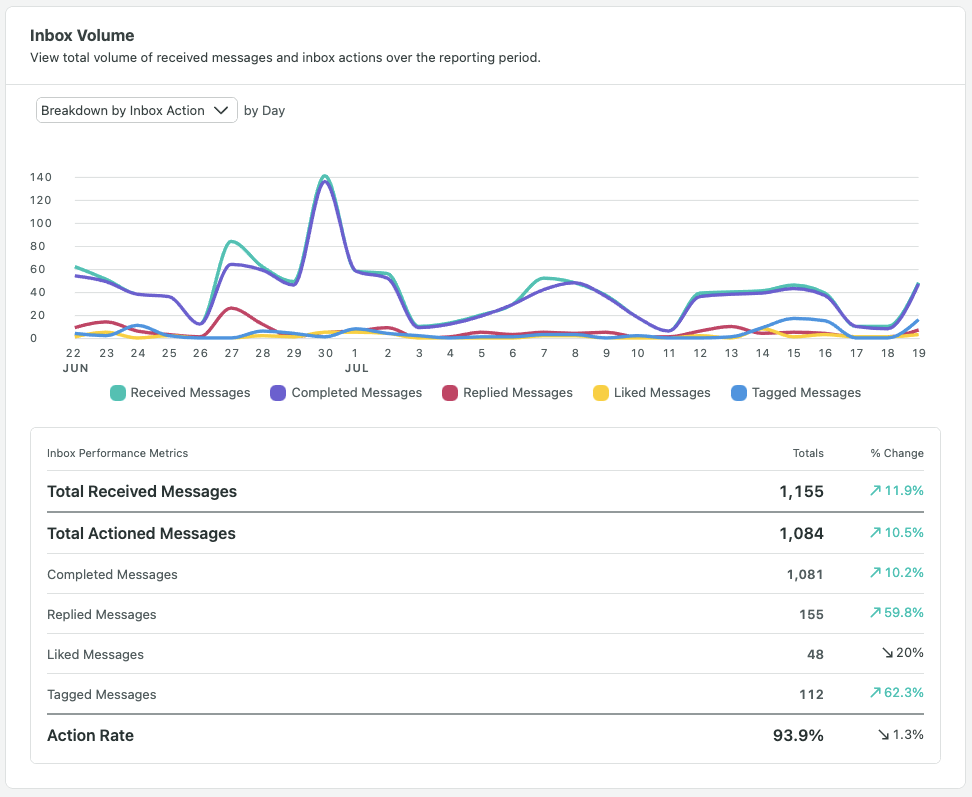
Task: Click the Replied Messages legend color swatch
Action: [x=451, y=393]
